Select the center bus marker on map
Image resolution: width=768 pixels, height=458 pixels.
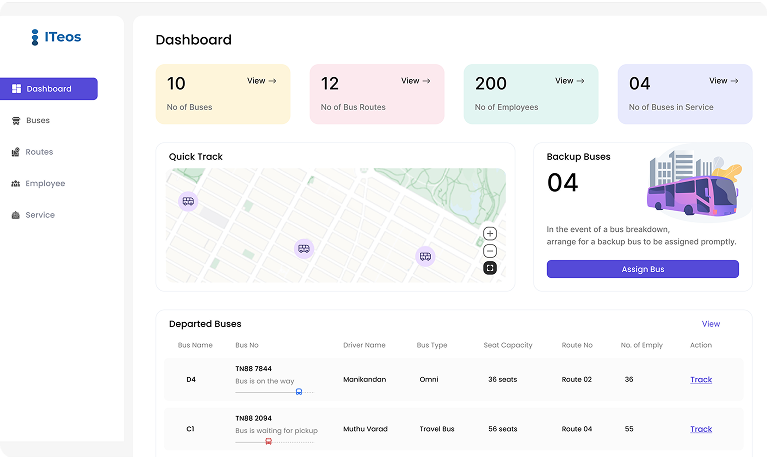pyautogui.click(x=304, y=249)
